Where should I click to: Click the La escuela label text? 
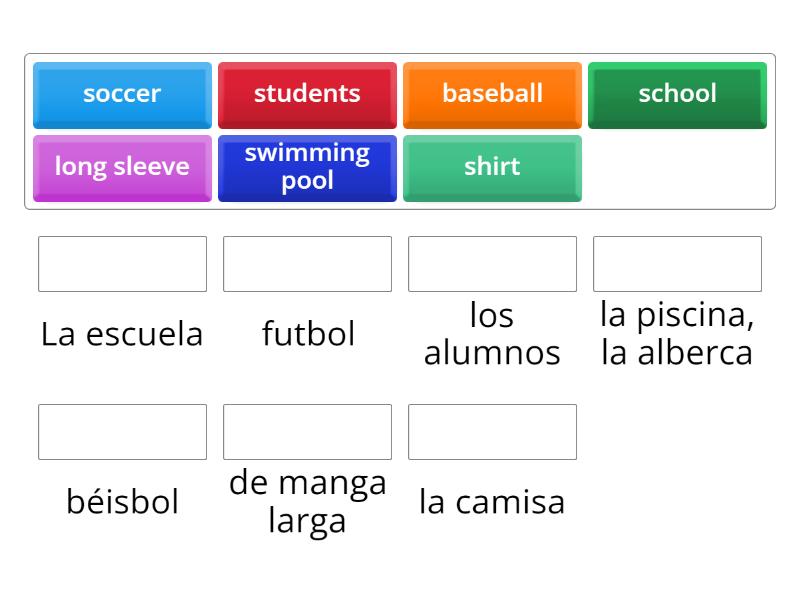(x=121, y=334)
